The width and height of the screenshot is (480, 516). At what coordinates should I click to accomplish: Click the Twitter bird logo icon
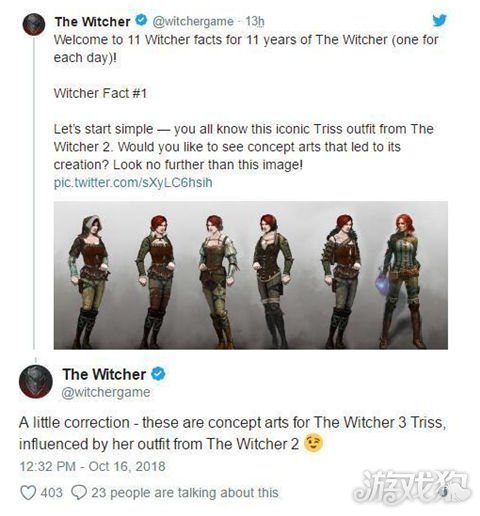click(x=439, y=20)
